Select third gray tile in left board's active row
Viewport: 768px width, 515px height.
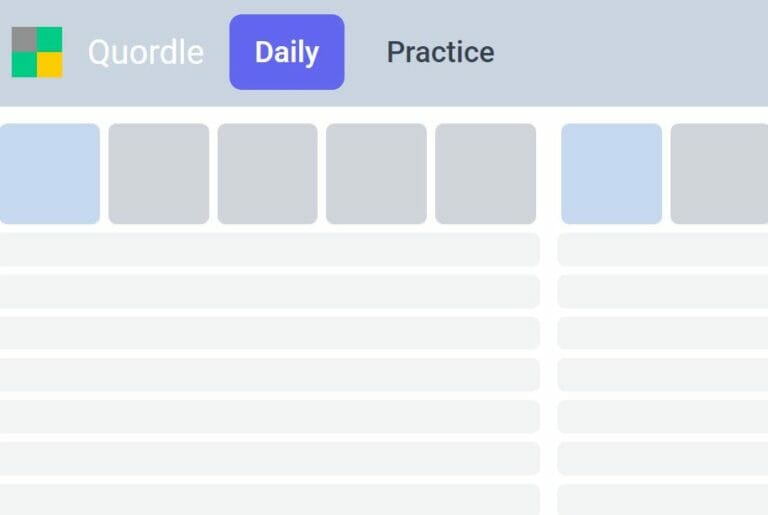click(267, 173)
